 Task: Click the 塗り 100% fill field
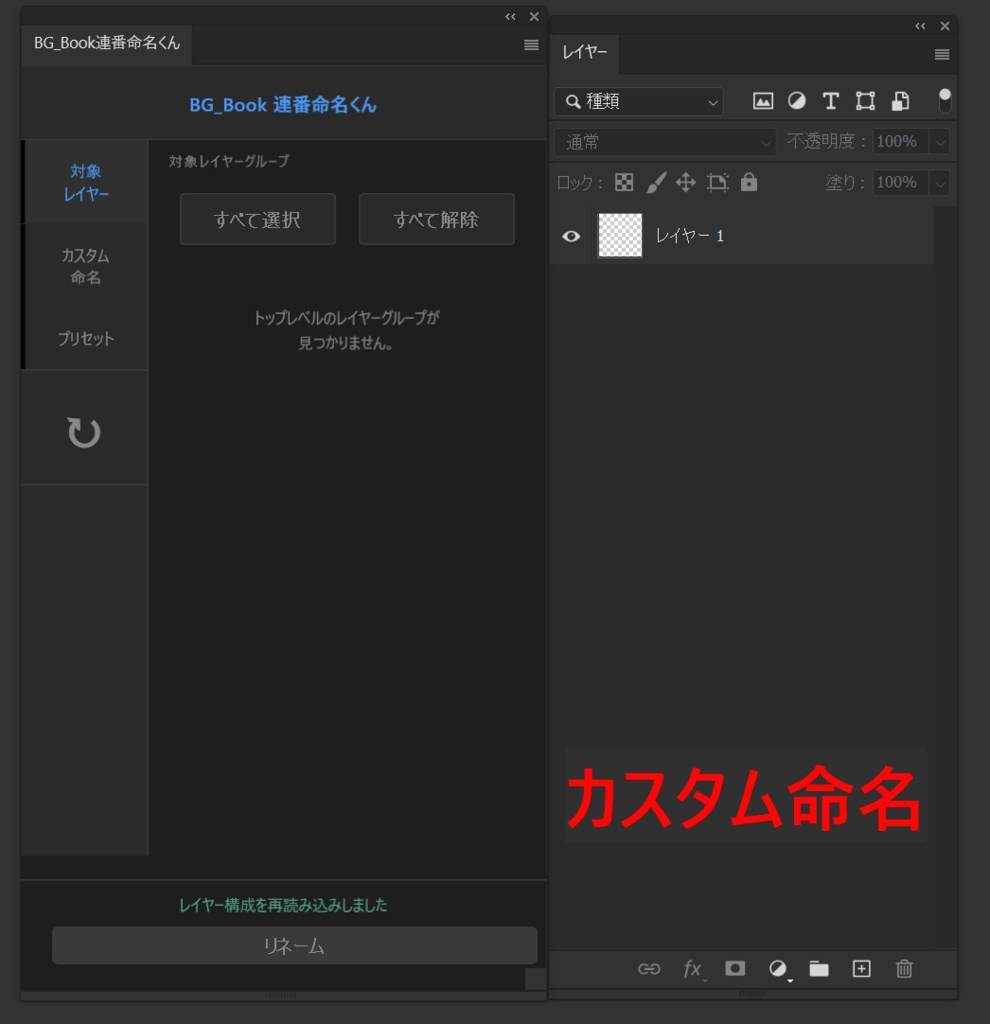point(900,182)
